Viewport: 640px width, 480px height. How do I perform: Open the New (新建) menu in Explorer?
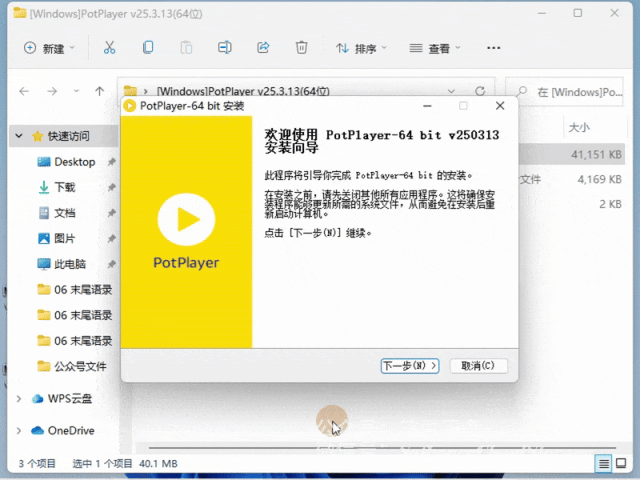click(49, 48)
